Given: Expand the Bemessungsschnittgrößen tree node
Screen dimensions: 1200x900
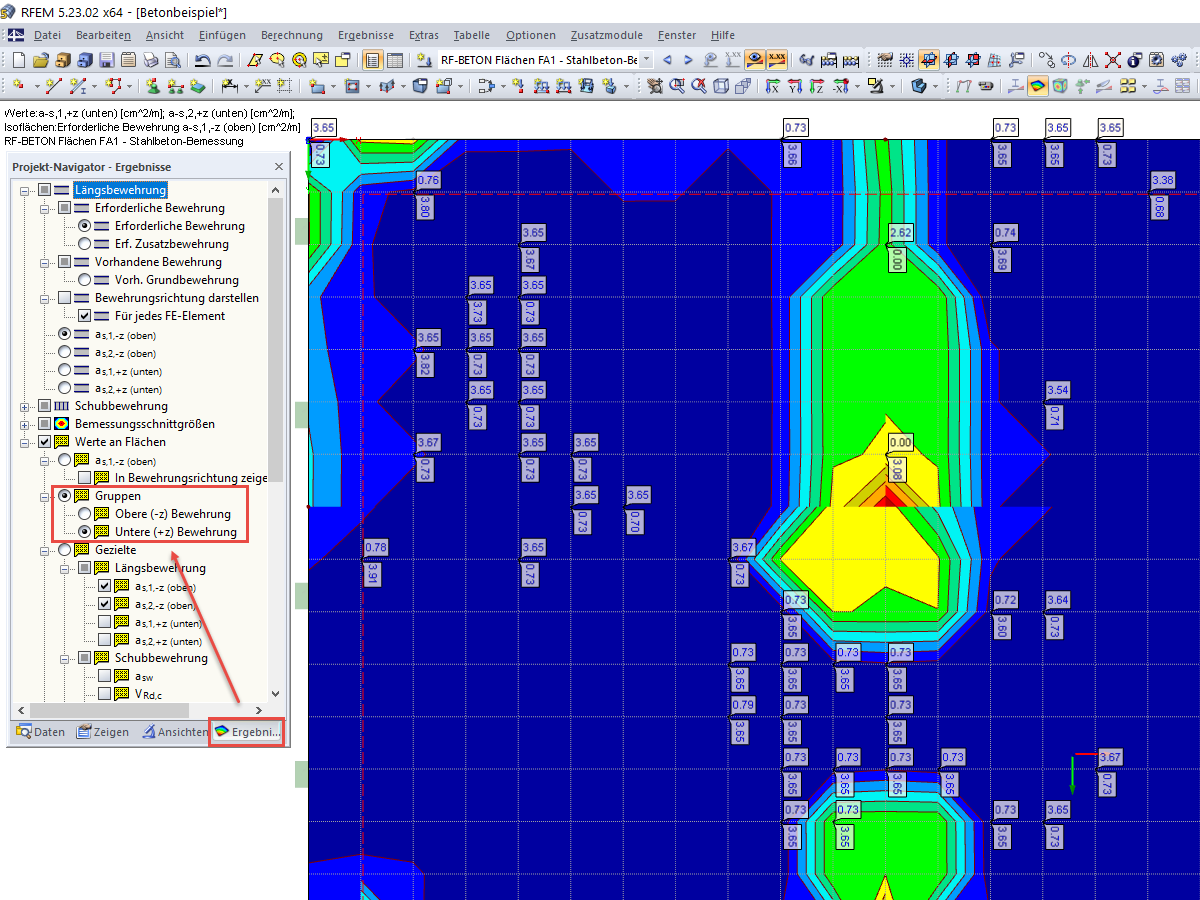Looking at the screenshot, I should (x=25, y=424).
